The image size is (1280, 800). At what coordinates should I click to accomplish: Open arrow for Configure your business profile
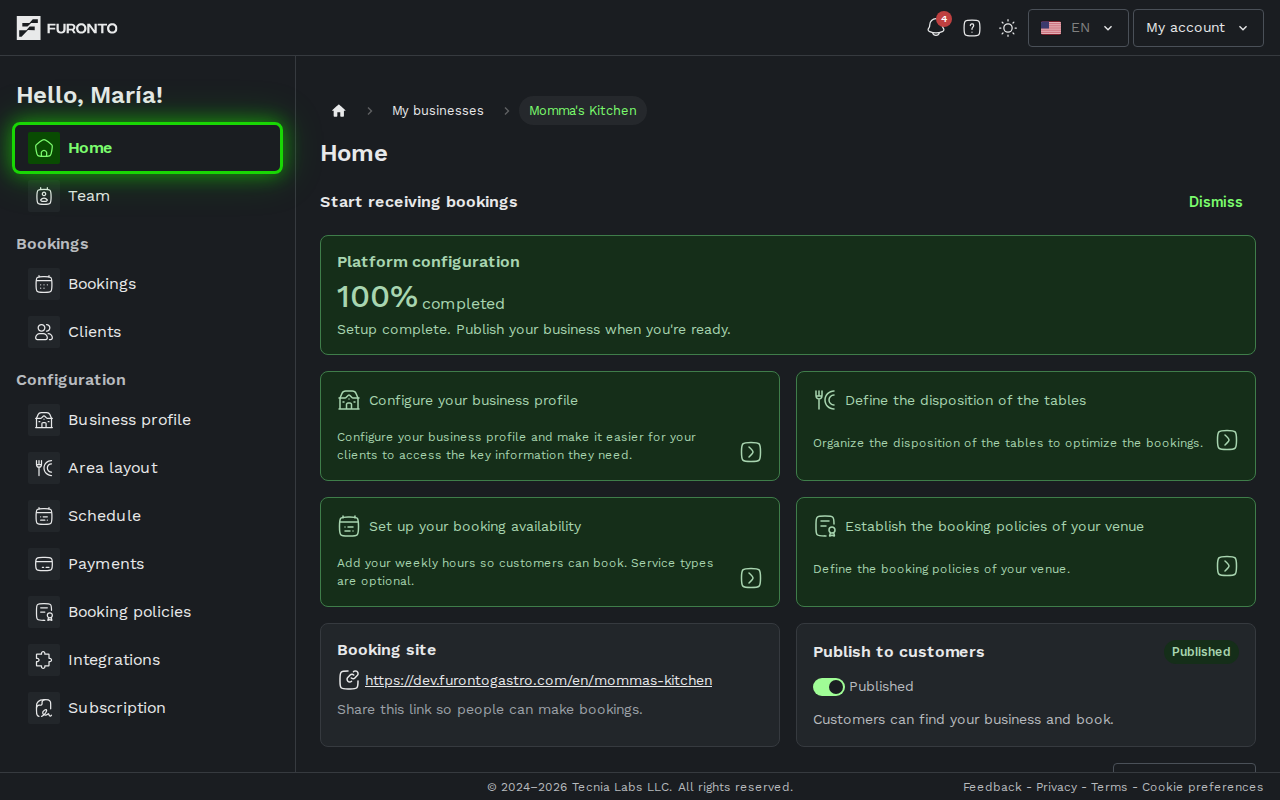pos(751,452)
